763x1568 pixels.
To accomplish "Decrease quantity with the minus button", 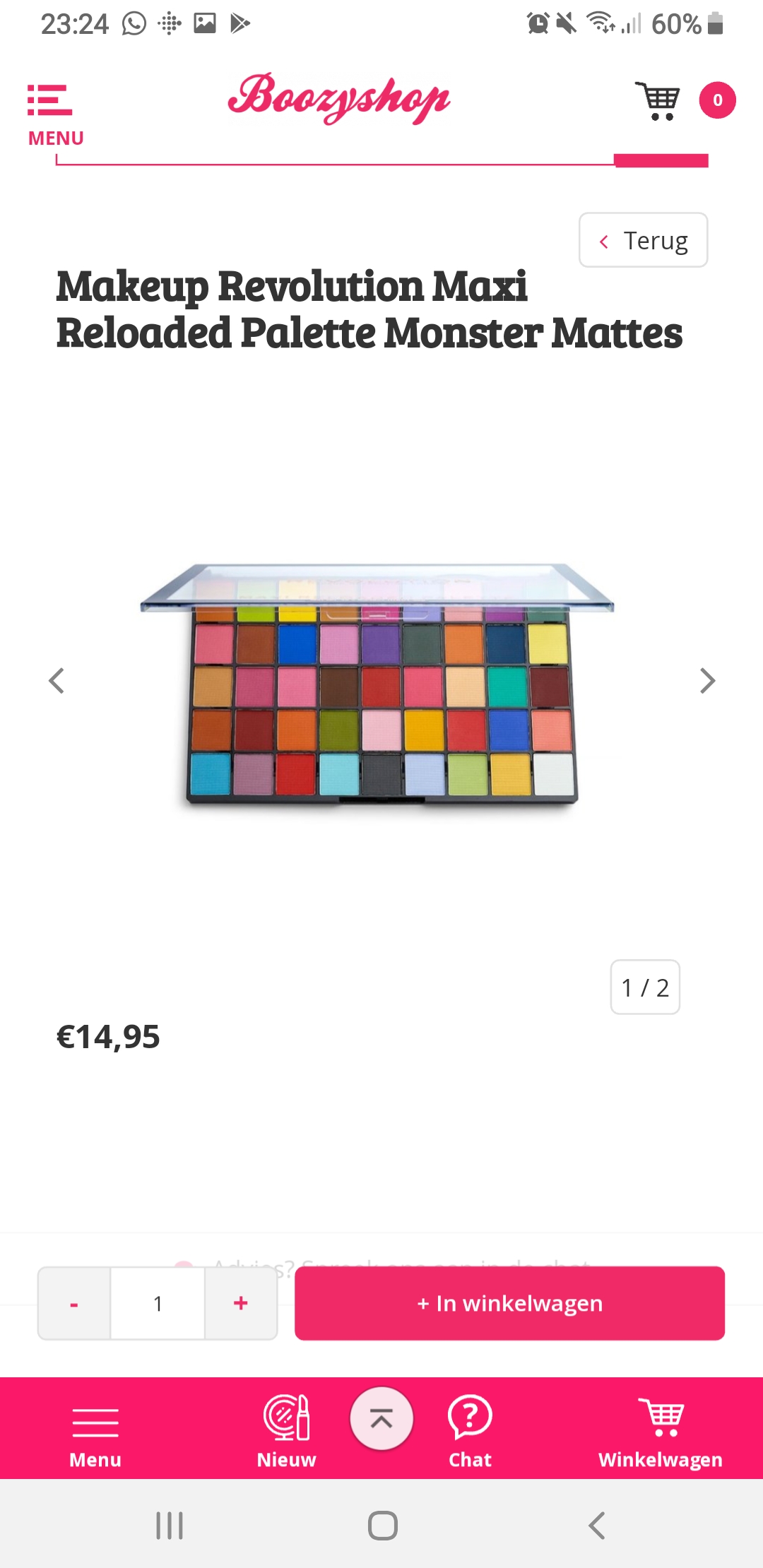I will (x=74, y=1303).
